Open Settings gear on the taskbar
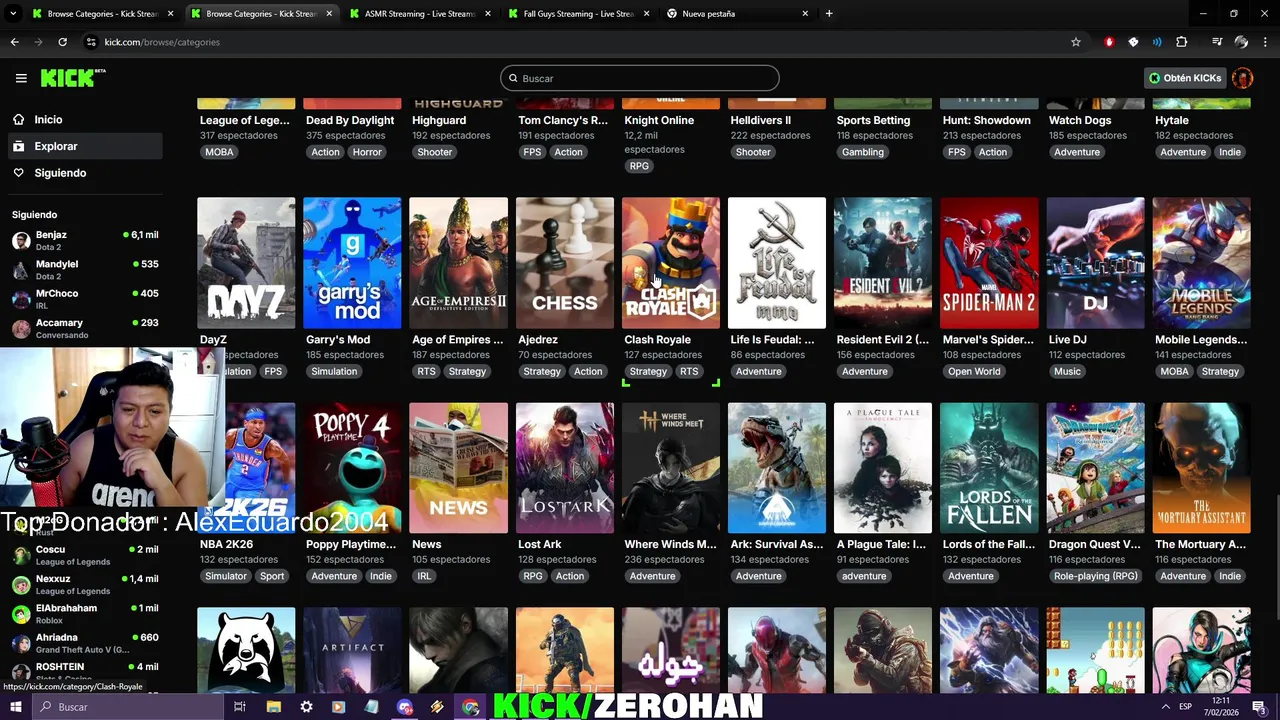 pyautogui.click(x=306, y=707)
